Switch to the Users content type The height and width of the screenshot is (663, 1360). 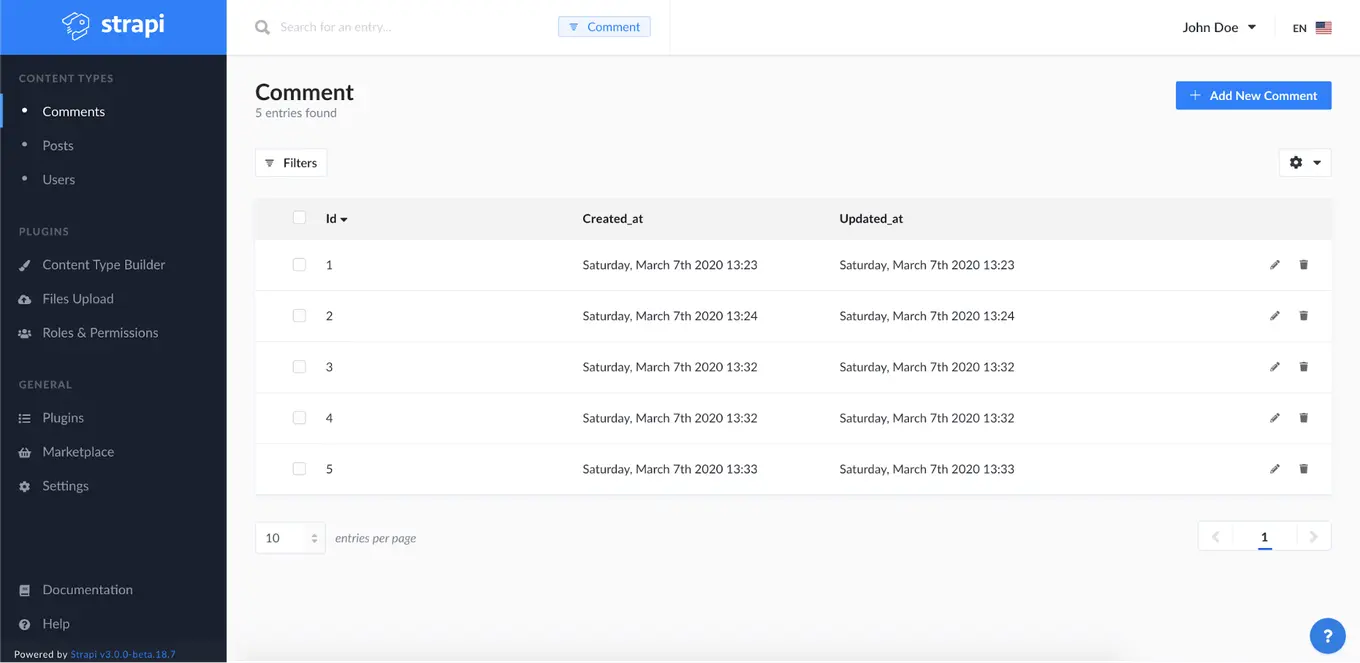(x=58, y=179)
